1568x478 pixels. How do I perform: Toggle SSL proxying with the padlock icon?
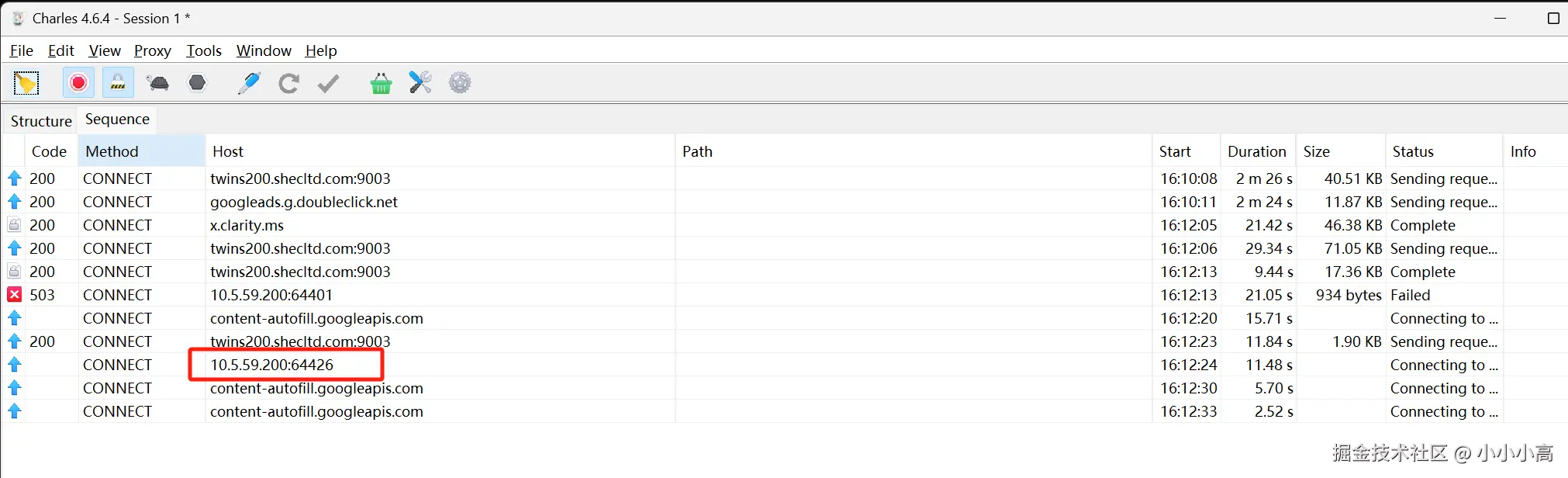pos(118,83)
